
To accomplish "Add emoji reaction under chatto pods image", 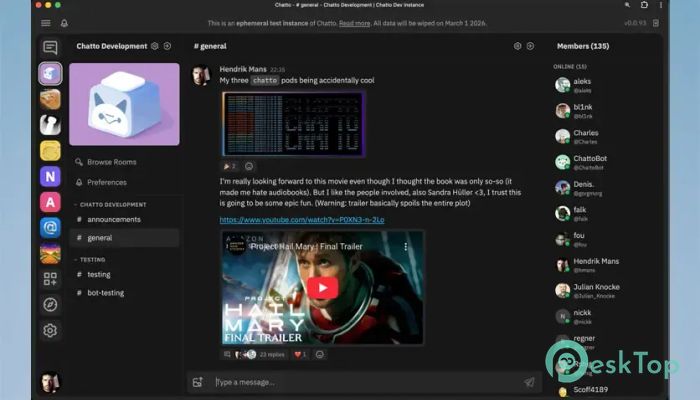I will 249,166.
